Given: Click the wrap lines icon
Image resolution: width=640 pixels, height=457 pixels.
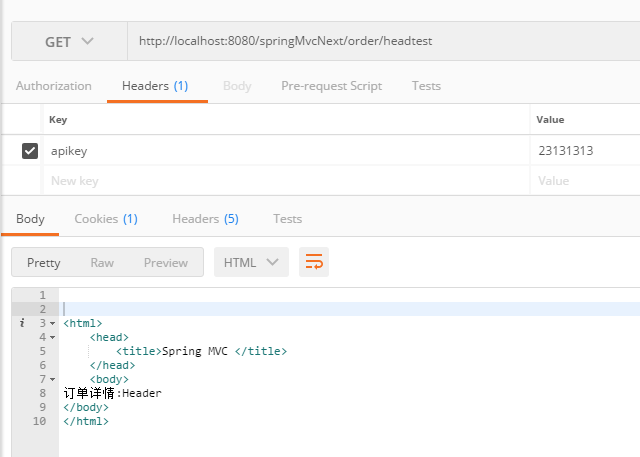Looking at the screenshot, I should point(314,262).
